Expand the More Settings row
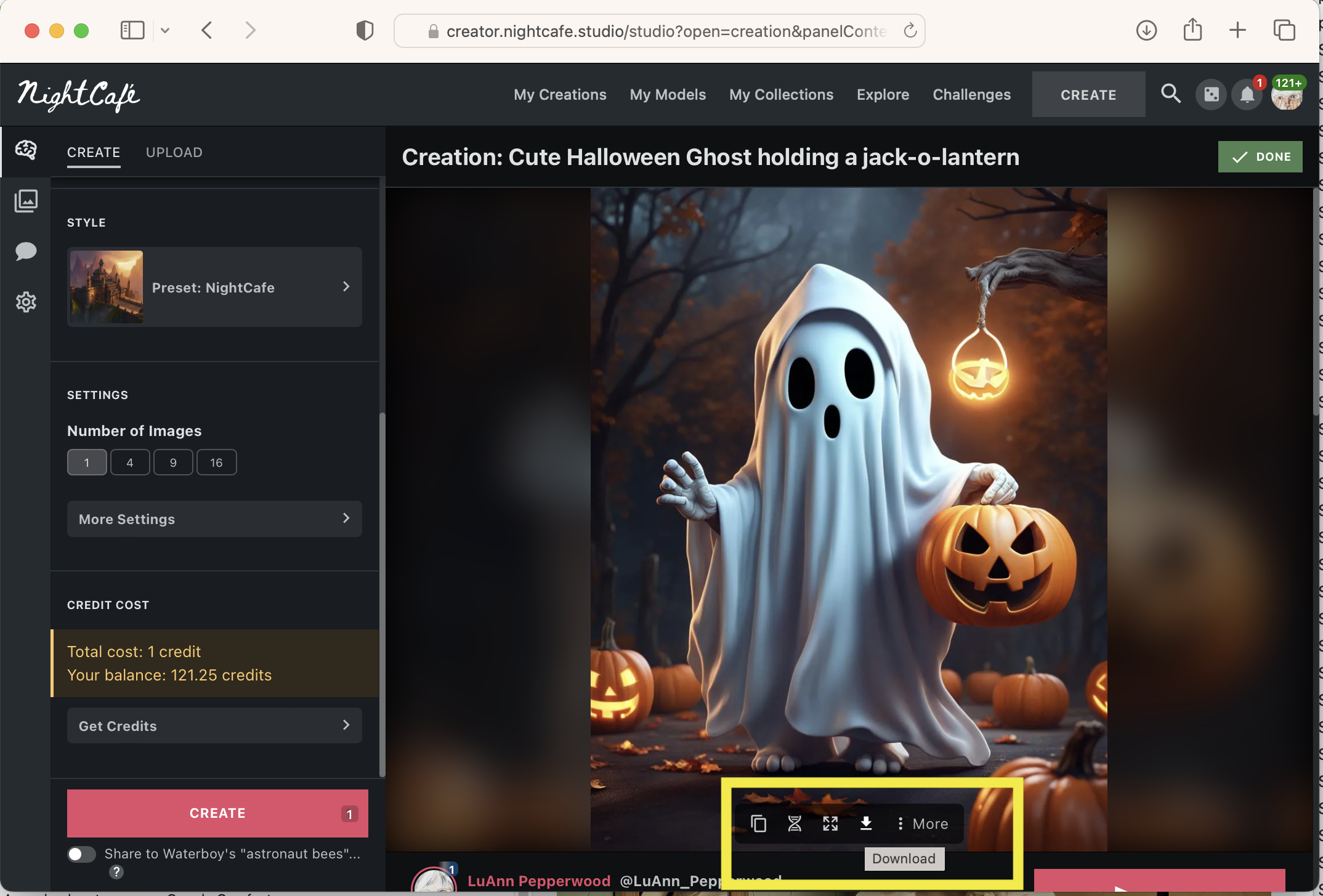The height and width of the screenshot is (896, 1323). coord(214,519)
